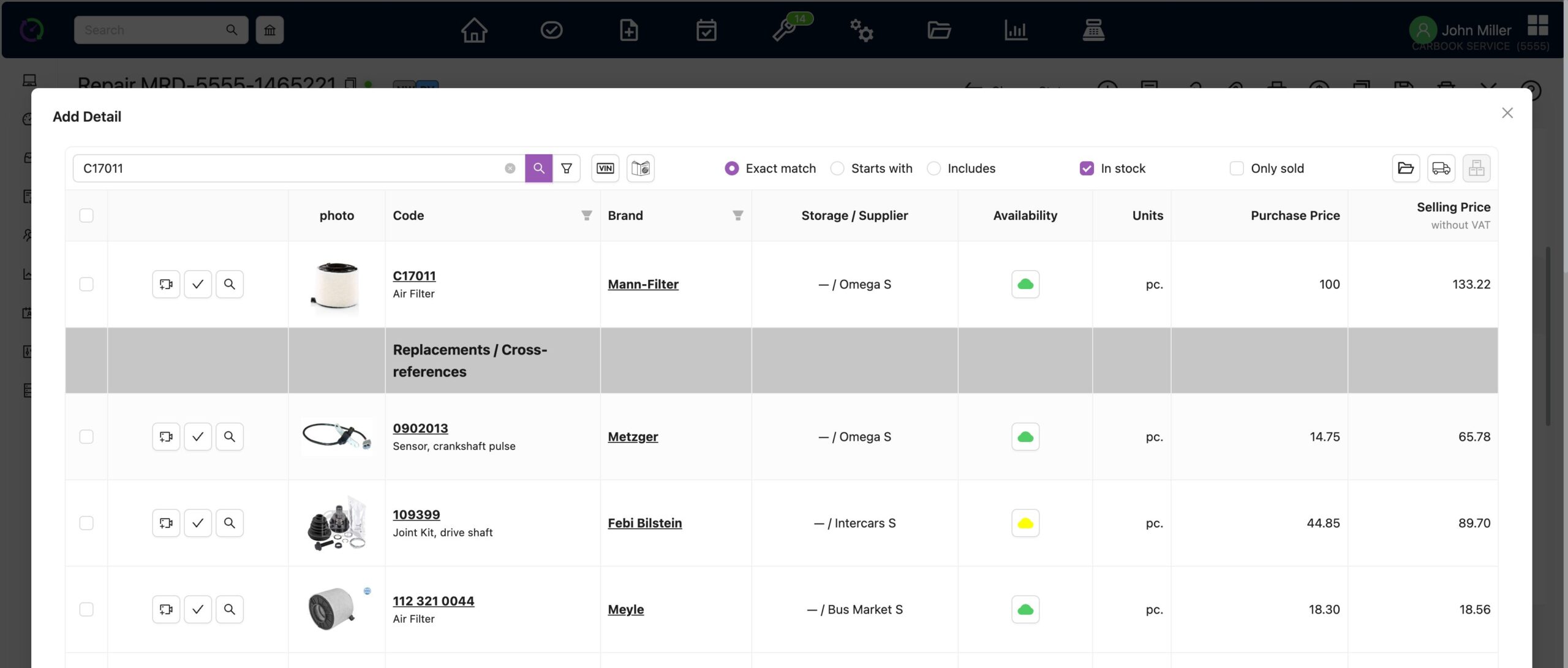
Task: Check the 109399 row checkbox
Action: (86, 523)
